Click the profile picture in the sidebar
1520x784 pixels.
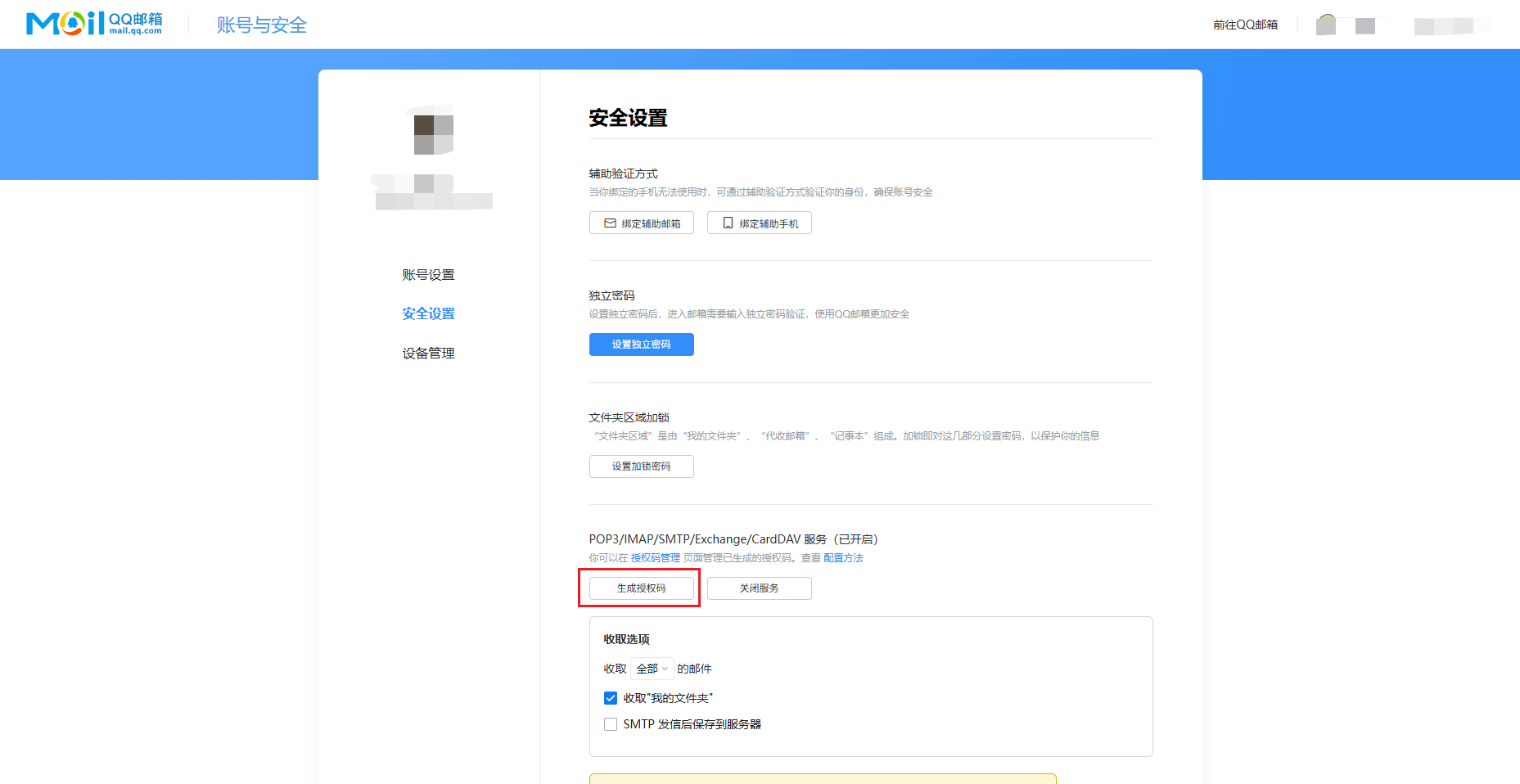point(433,130)
